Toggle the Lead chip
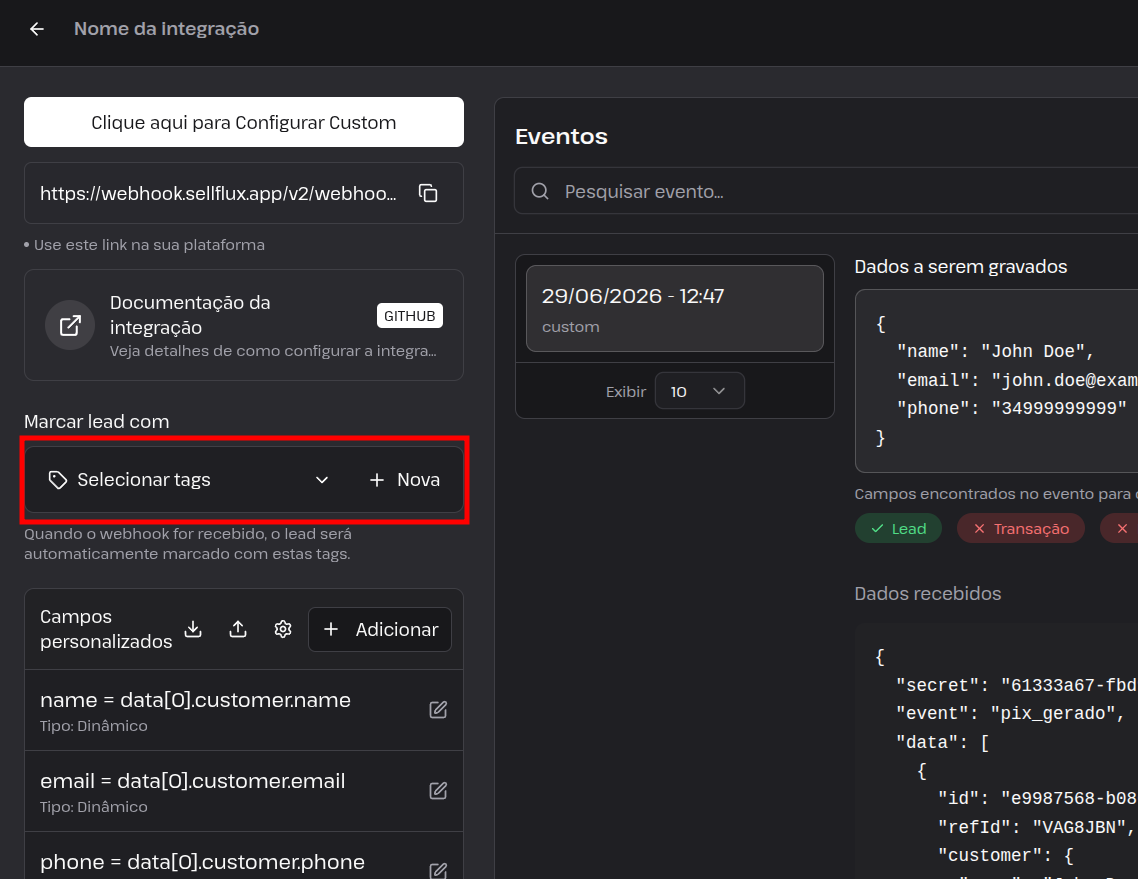Image resolution: width=1138 pixels, height=879 pixels. (x=898, y=528)
